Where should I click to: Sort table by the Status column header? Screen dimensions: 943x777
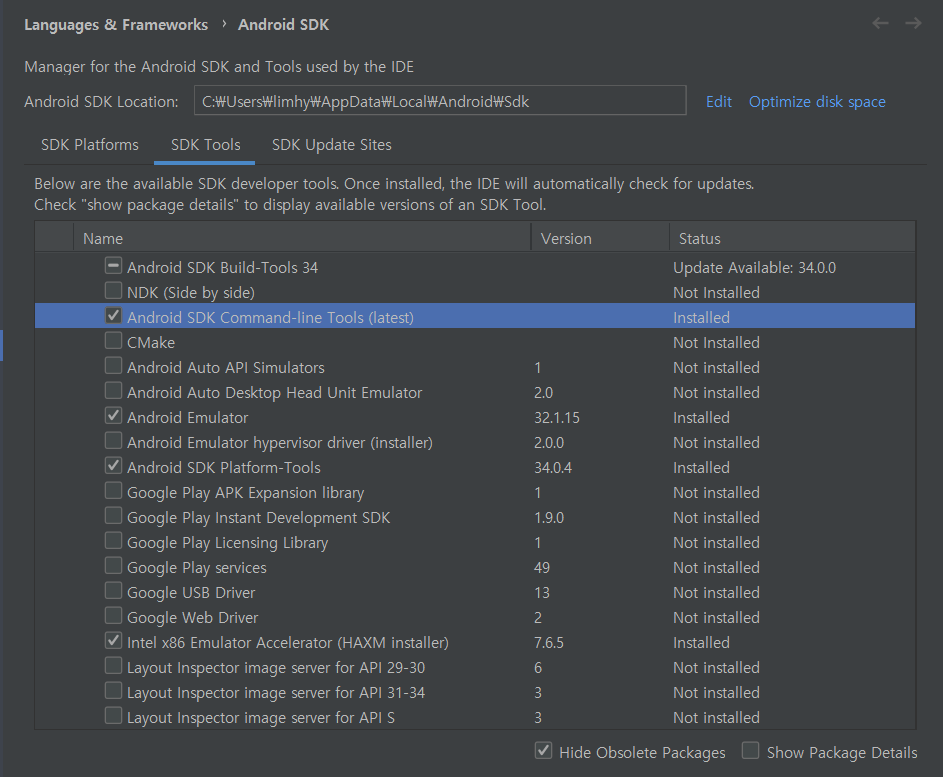(793, 239)
